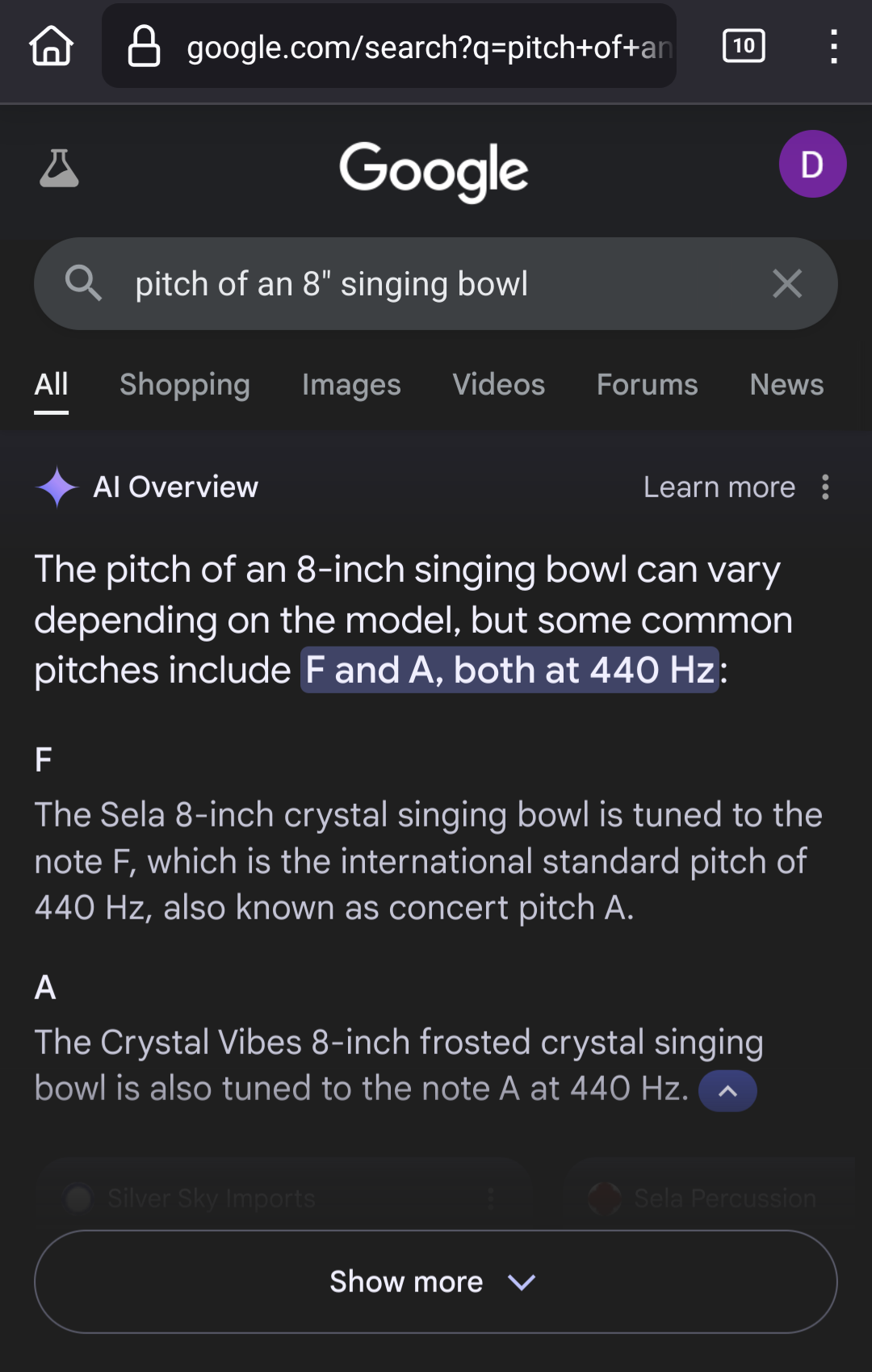Switch to the Images tab

tap(351, 385)
